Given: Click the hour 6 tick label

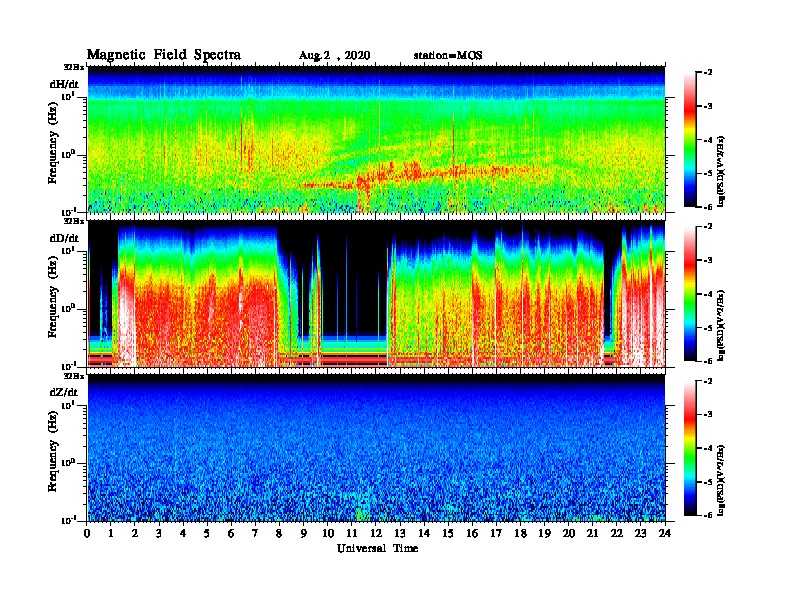Looking at the screenshot, I should pos(231,533).
